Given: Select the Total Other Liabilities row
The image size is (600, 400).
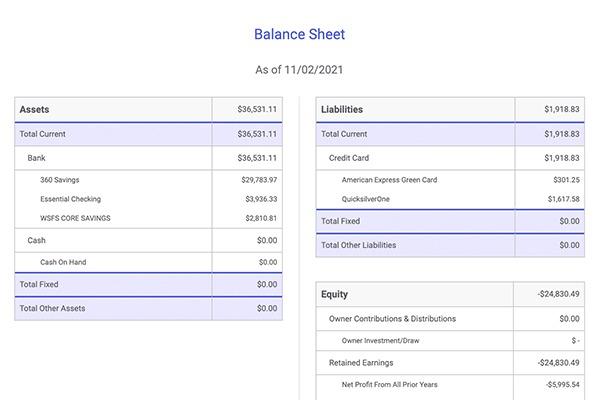Looking at the screenshot, I should [x=358, y=244].
